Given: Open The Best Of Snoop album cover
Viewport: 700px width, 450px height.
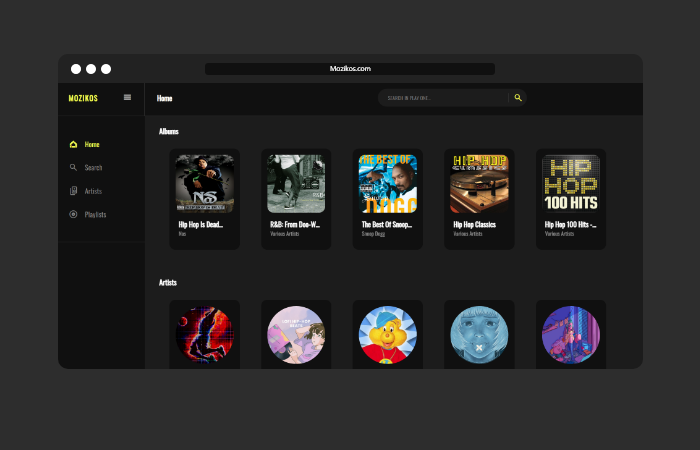Looking at the screenshot, I should (388, 183).
